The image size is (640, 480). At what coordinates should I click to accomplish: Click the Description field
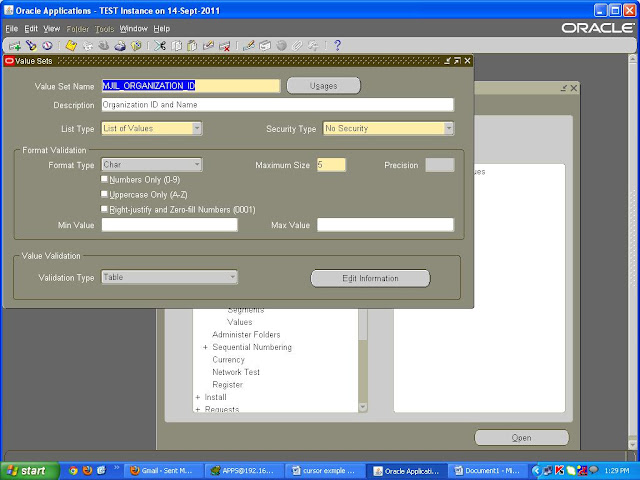point(278,105)
